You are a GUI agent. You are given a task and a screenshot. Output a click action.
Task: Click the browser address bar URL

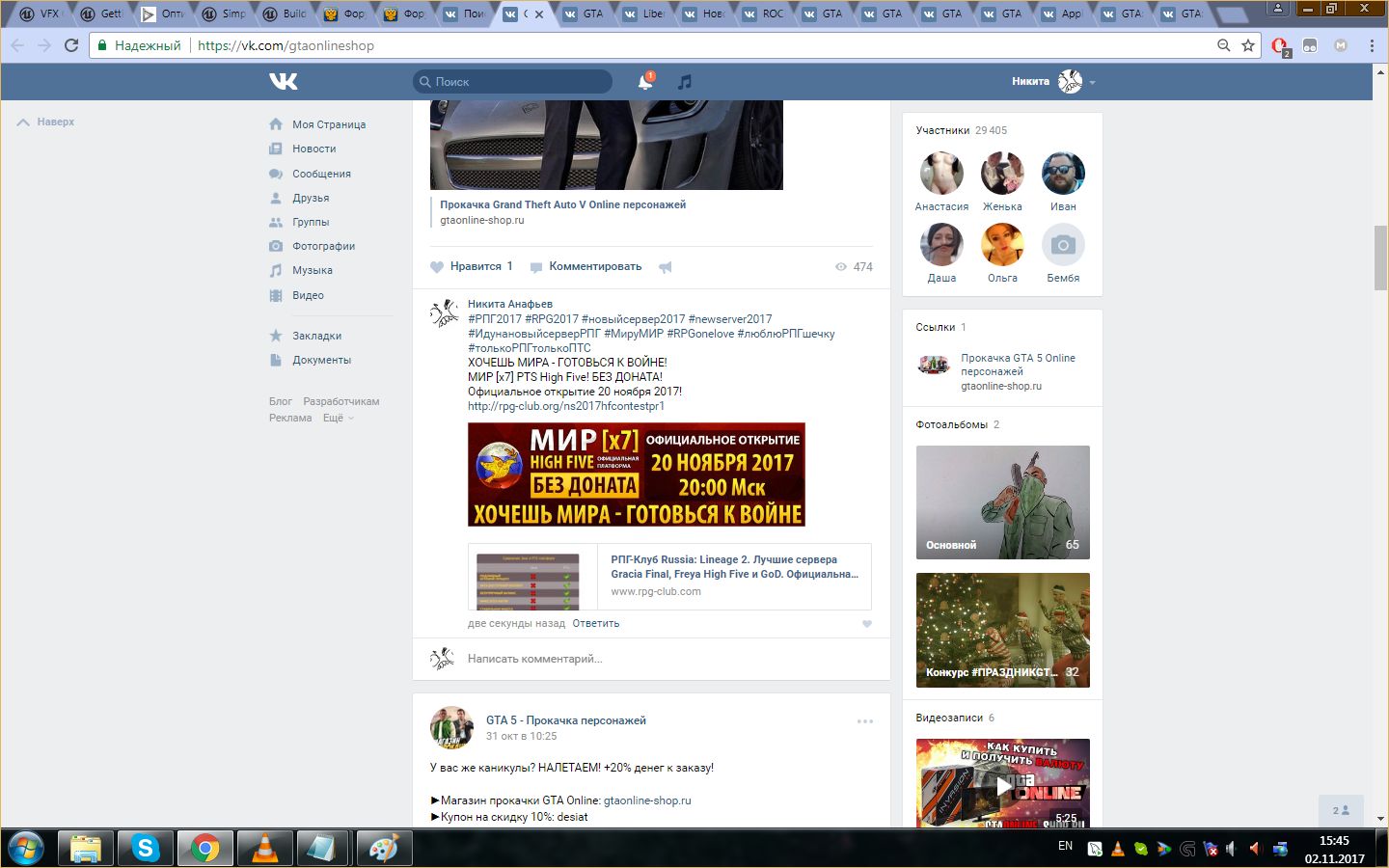(x=286, y=45)
